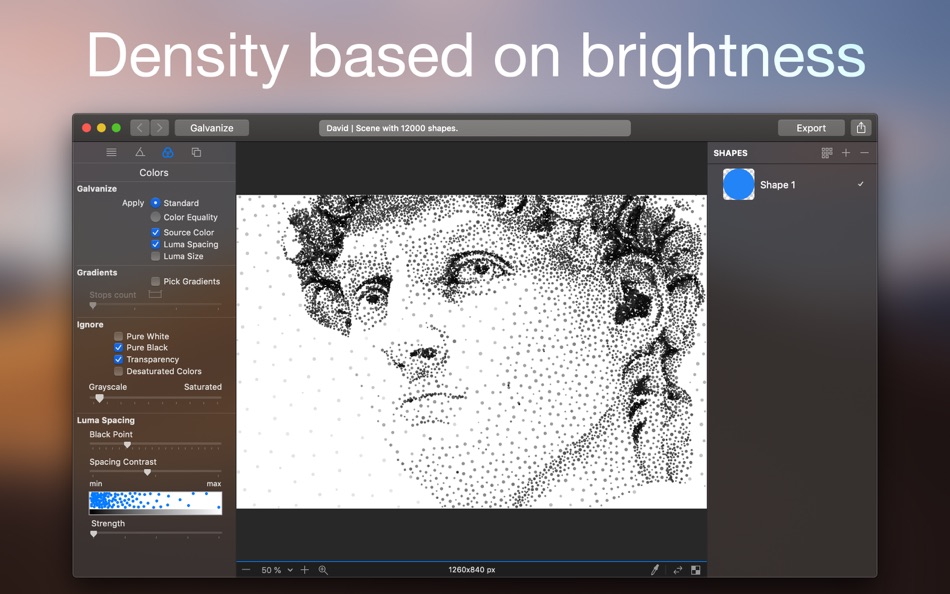Toggle the checkerboard background icon

point(696,570)
